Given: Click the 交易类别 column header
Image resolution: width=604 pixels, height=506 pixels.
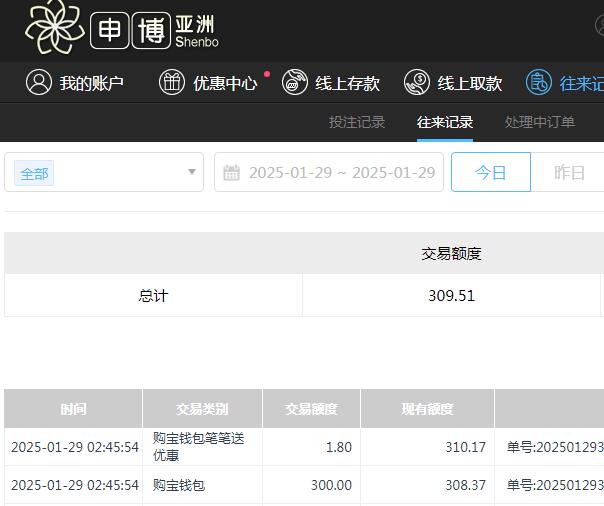Looking at the screenshot, I should point(202,409).
